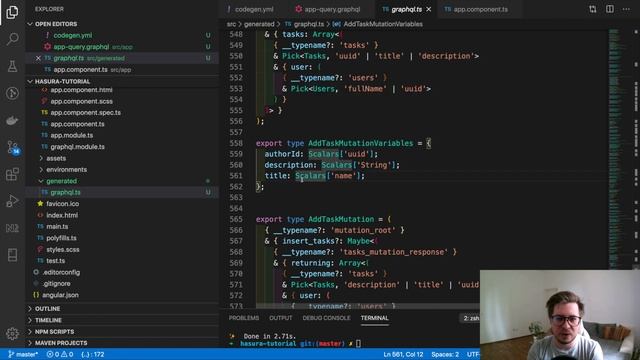Expand the Timeline section
This screenshot has height=360, width=640.
(48, 320)
